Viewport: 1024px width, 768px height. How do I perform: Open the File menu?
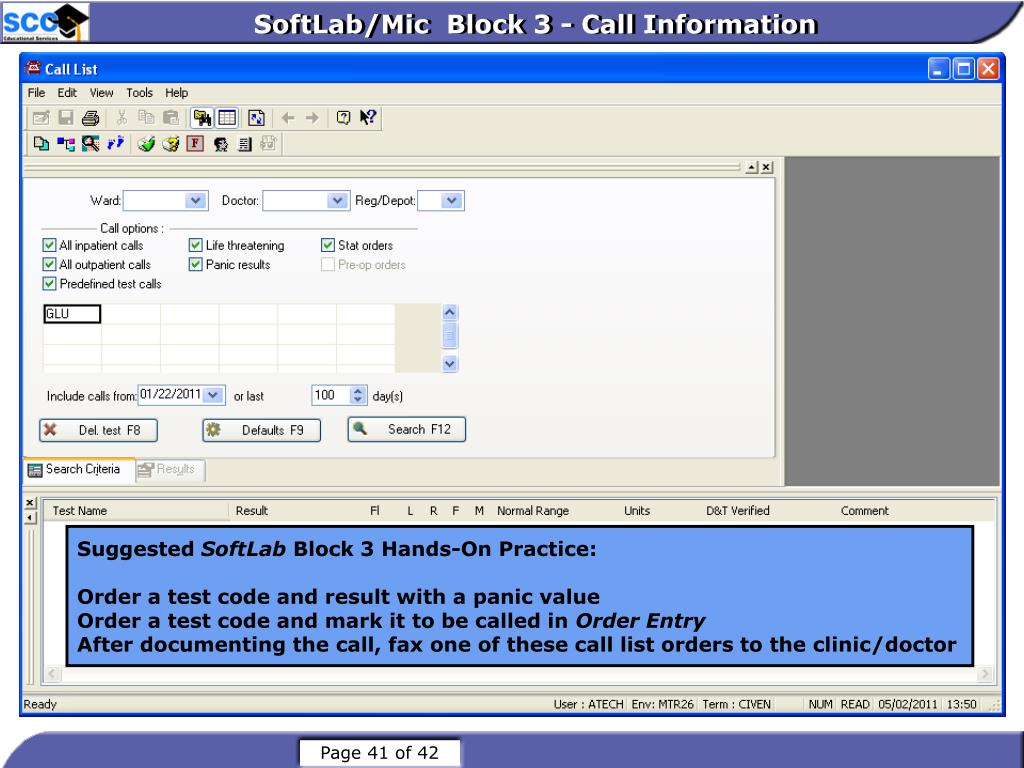coord(37,93)
